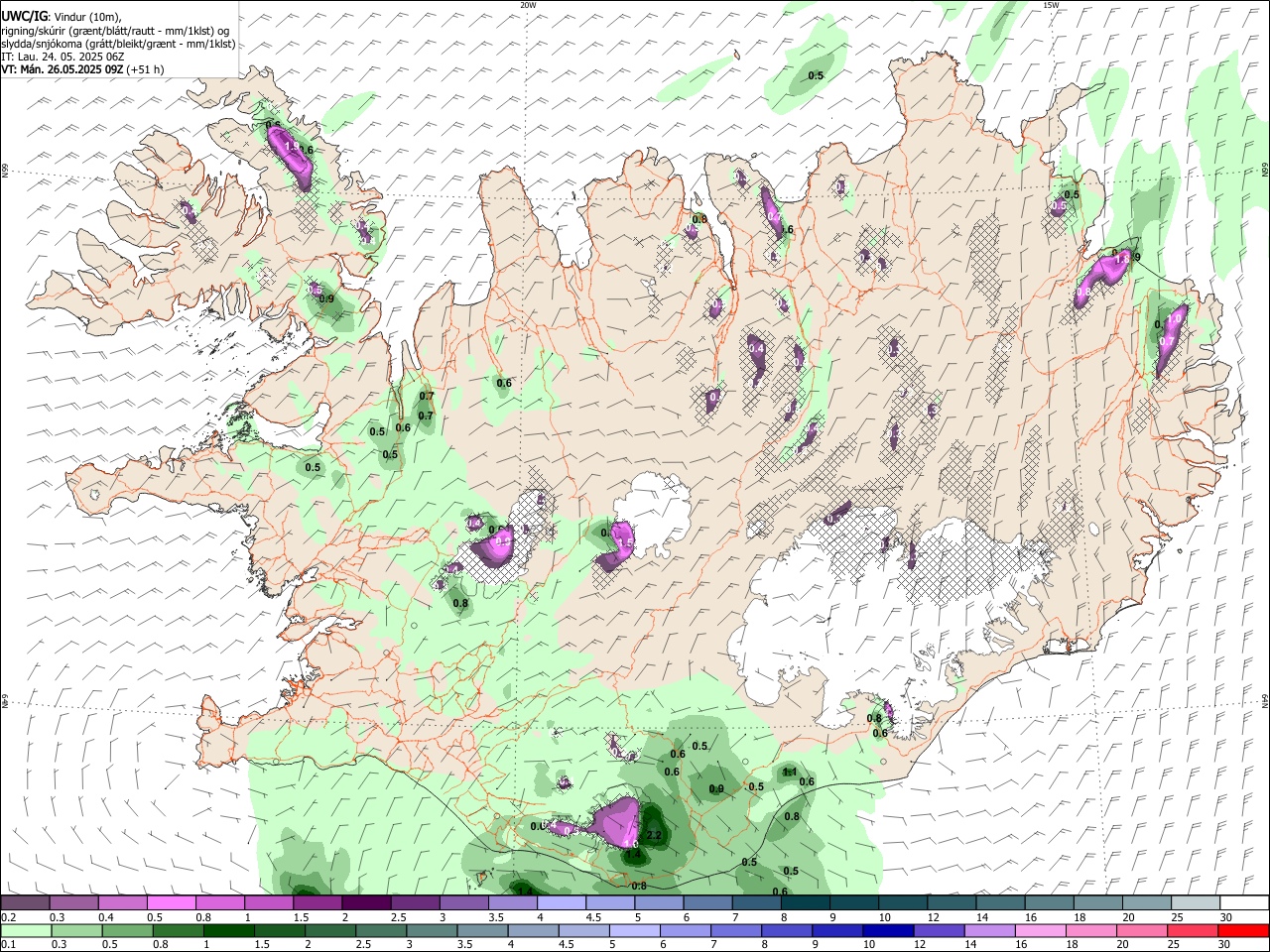Pick the bright red swatch labeled 30 in lower legend
This screenshot has width=1270, height=952.
[x=1243, y=931]
